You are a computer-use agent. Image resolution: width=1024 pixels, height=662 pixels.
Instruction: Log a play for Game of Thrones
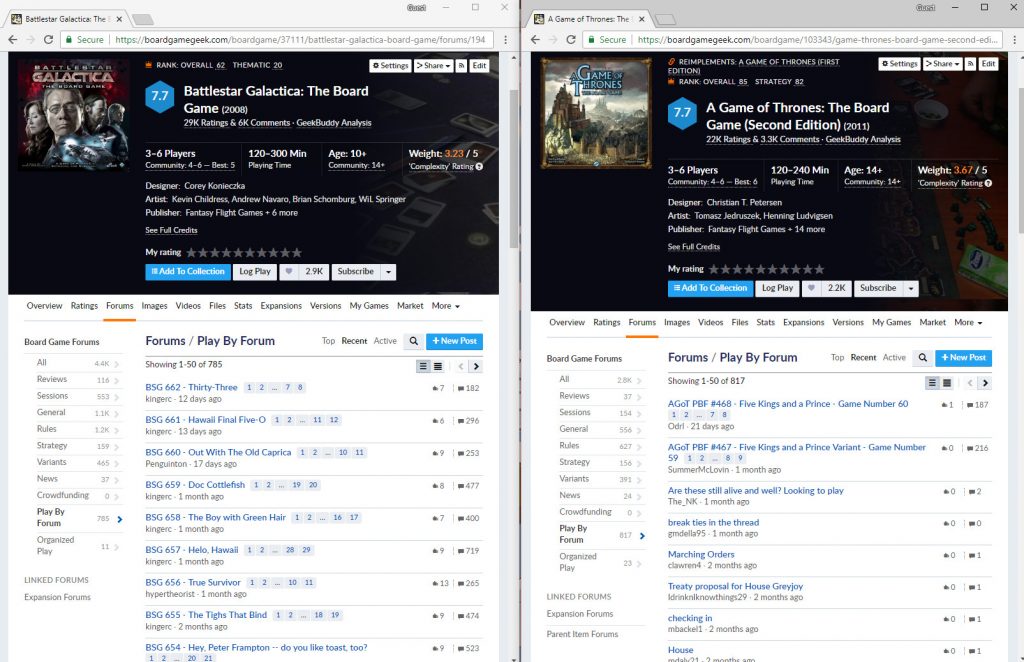777,288
